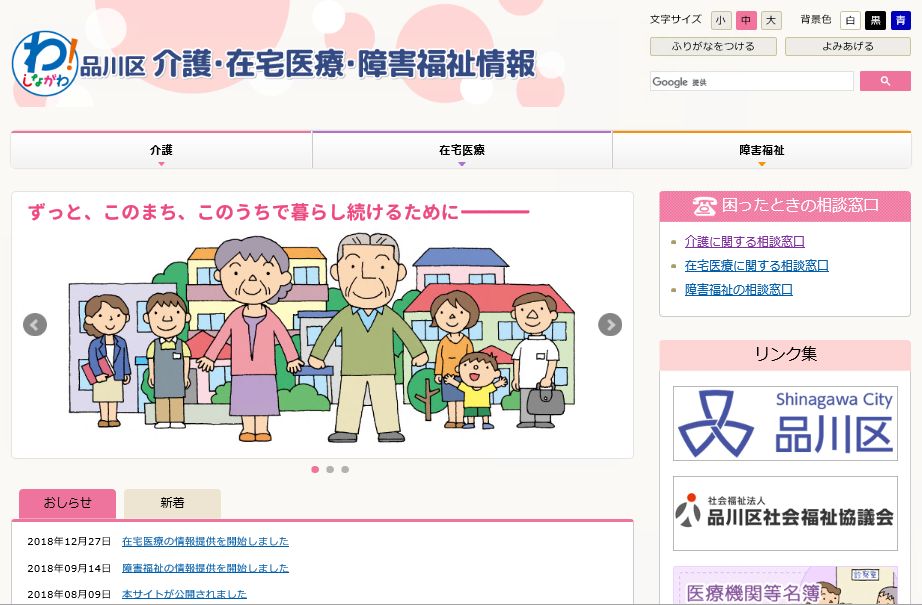Expand the 障害福祉 navigation menu
This screenshot has width=922, height=605.
pos(762,151)
